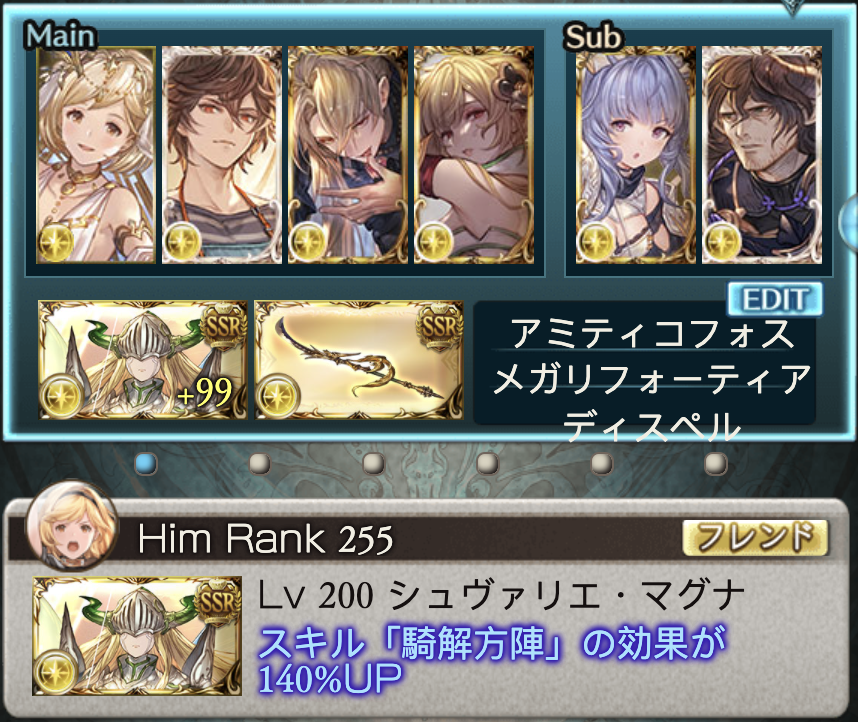Select third main slot long-haired blonde character
Image resolution: width=858 pixels, height=722 pixels.
pos(348,155)
